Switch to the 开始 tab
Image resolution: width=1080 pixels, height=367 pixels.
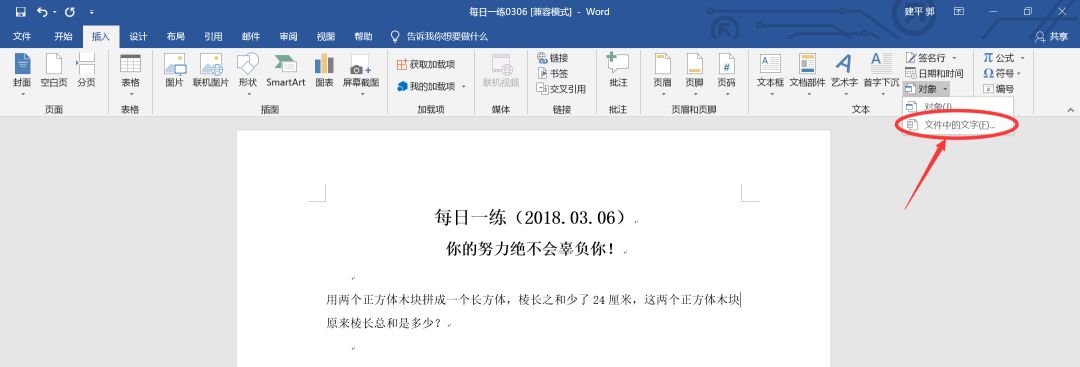[x=63, y=36]
